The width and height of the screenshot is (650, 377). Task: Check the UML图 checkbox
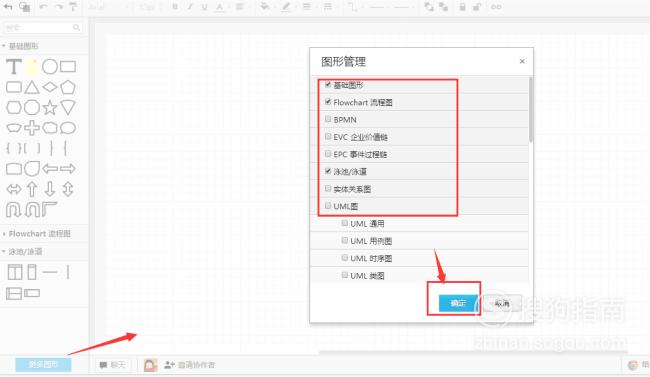click(x=328, y=206)
